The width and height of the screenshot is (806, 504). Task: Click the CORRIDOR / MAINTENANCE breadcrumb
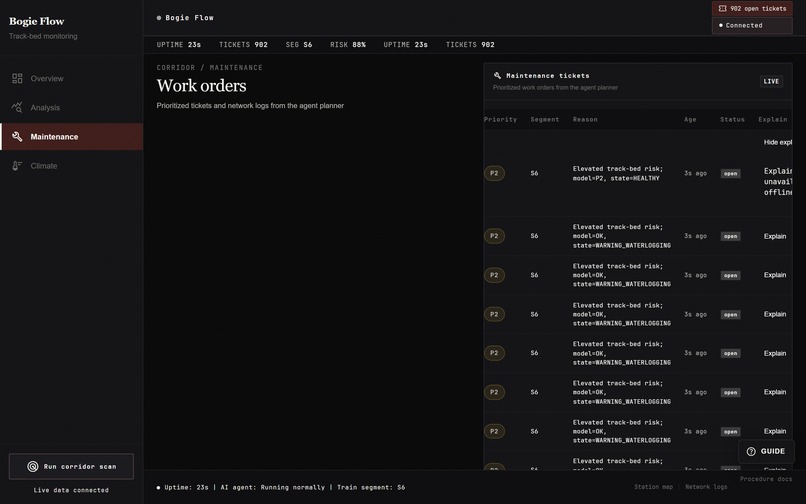[209, 67]
